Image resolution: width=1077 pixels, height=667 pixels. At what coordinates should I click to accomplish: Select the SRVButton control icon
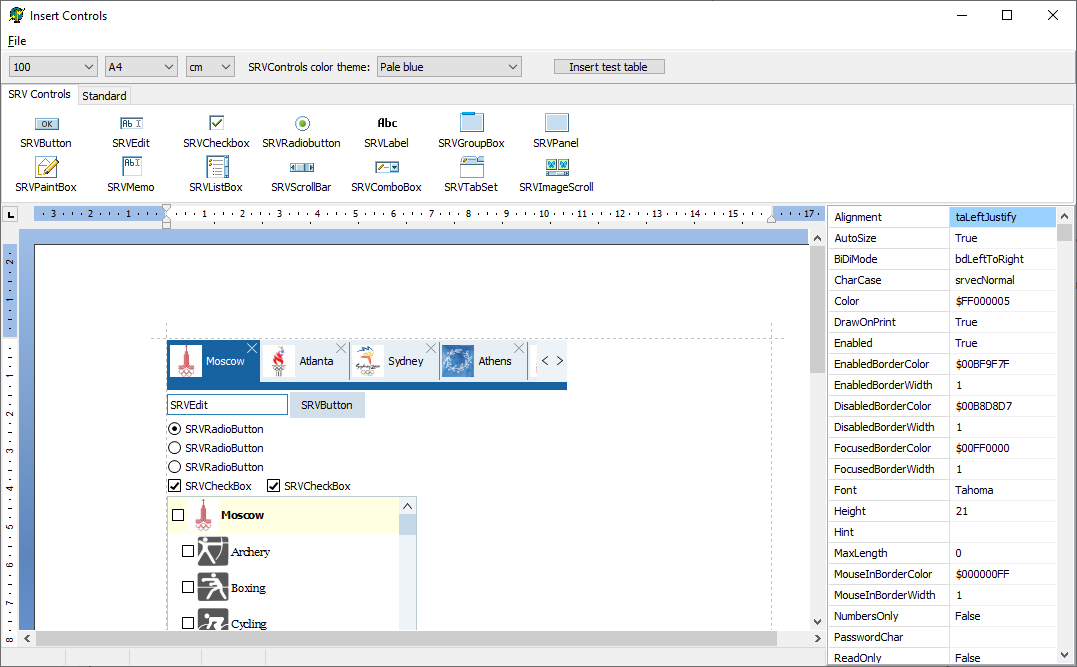click(x=47, y=124)
